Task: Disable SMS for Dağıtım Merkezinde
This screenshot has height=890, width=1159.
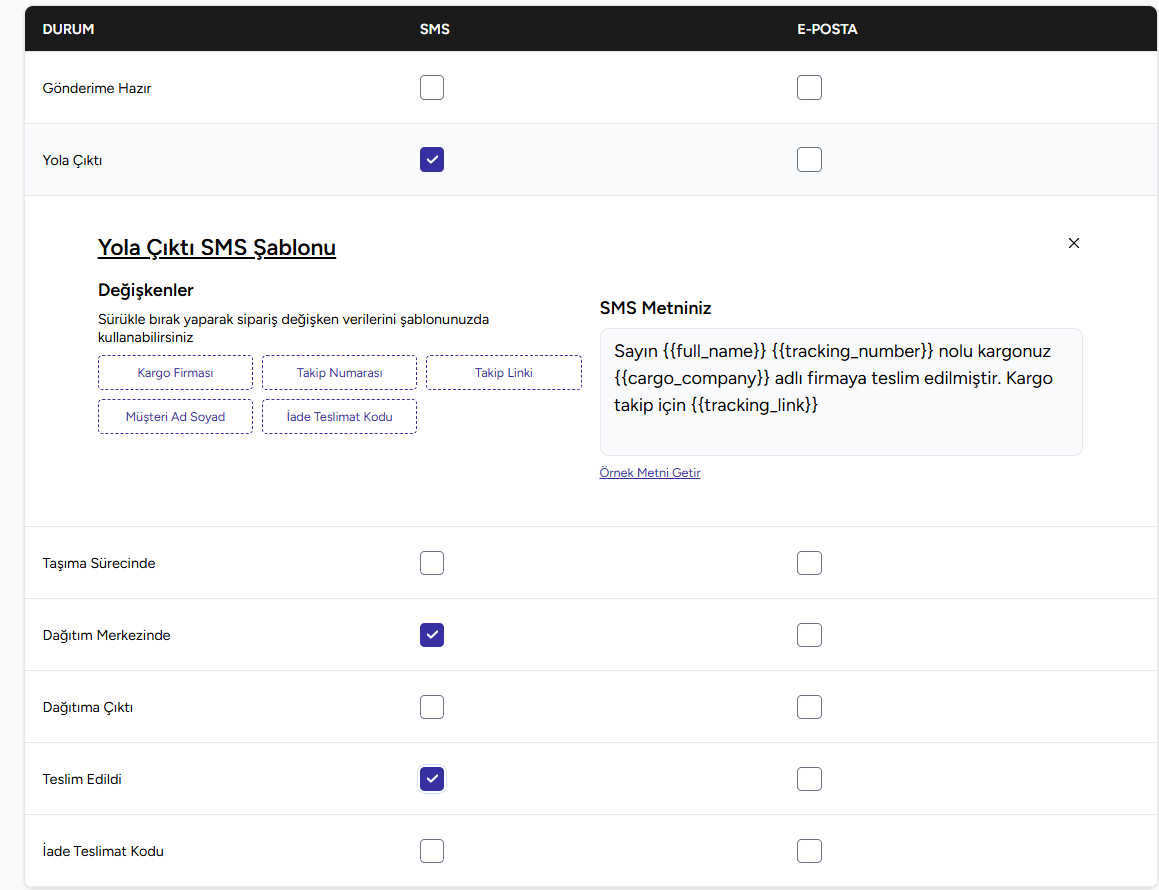Action: [x=432, y=635]
